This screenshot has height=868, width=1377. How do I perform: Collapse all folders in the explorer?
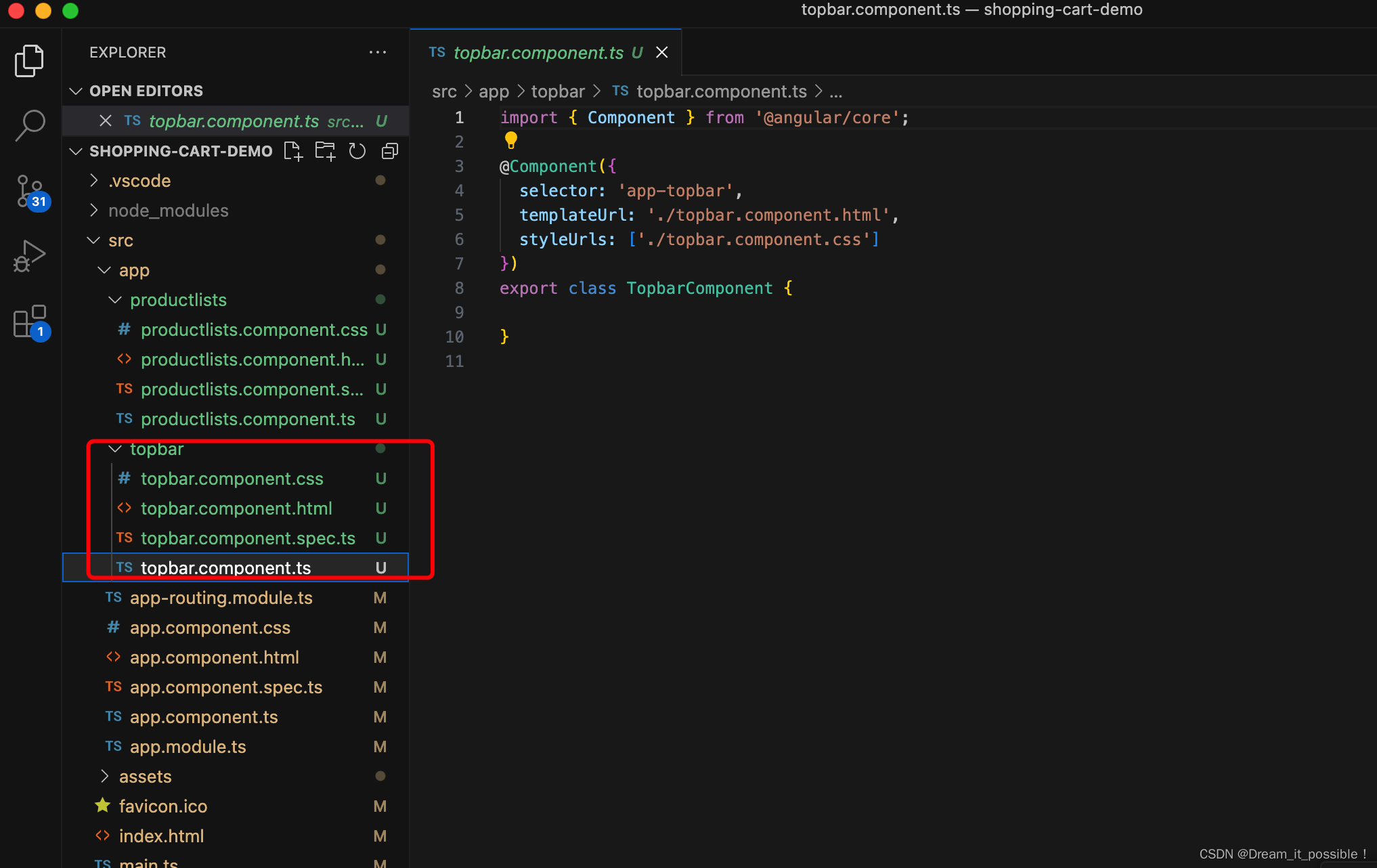pyautogui.click(x=389, y=150)
